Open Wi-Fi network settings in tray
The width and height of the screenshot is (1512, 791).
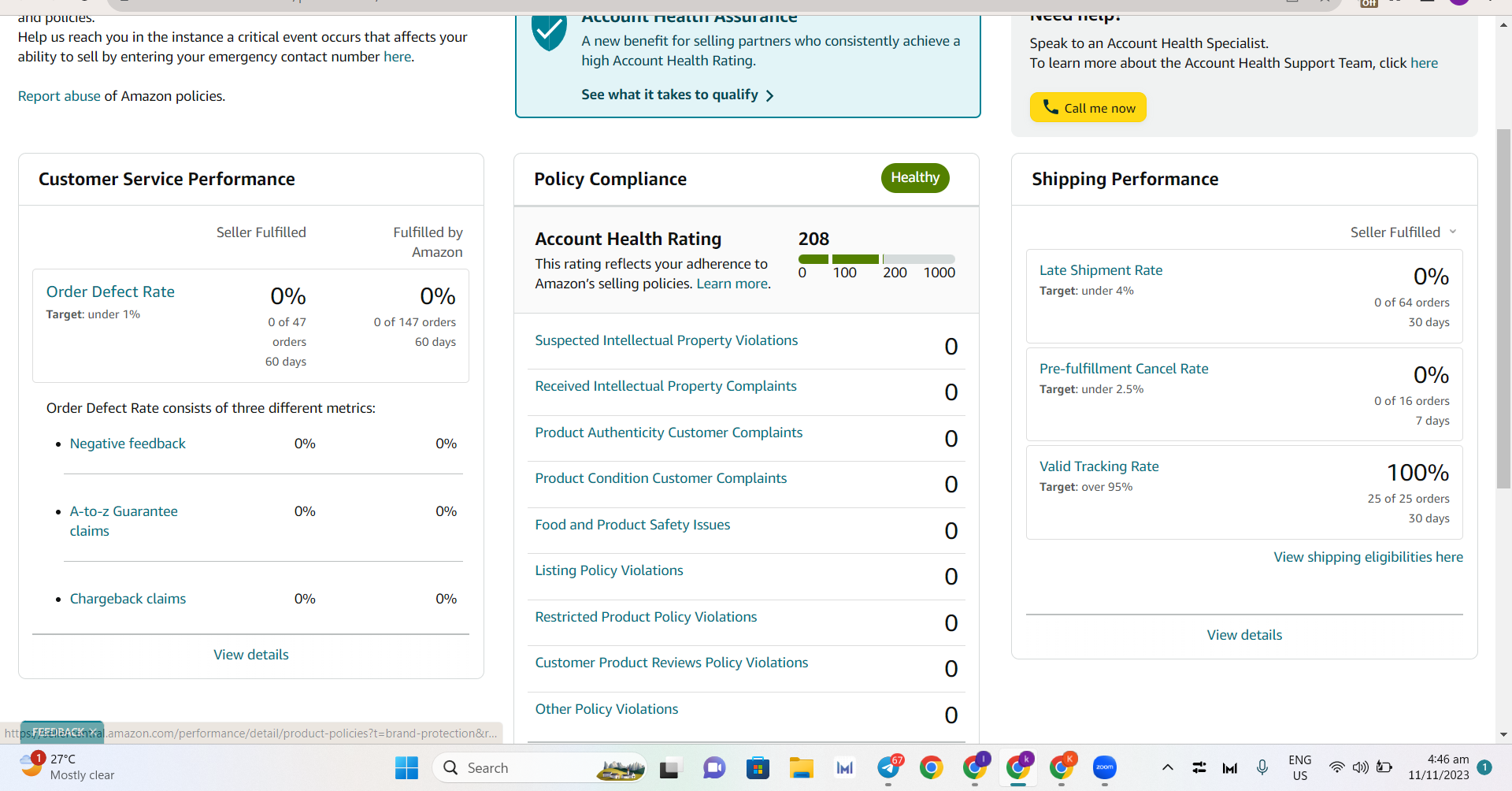(1336, 767)
